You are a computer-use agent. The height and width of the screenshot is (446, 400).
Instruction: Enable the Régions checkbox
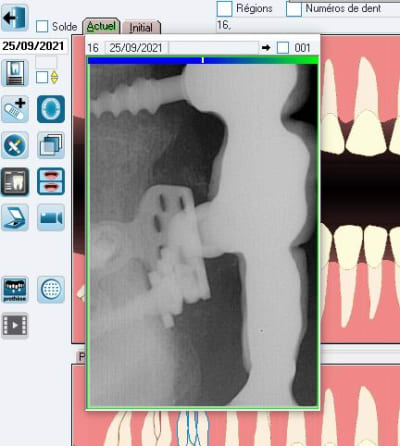224,9
